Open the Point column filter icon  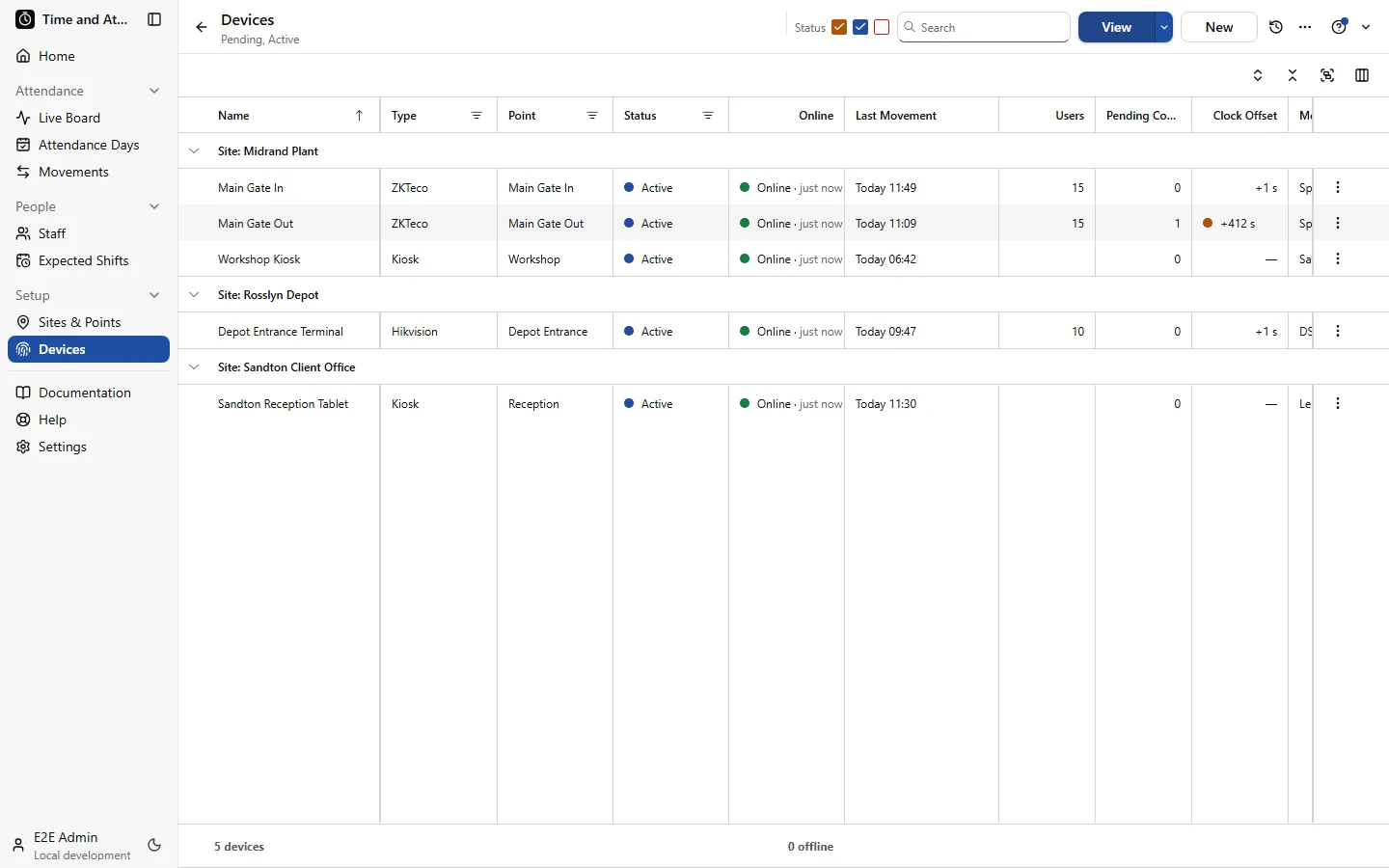tap(592, 116)
